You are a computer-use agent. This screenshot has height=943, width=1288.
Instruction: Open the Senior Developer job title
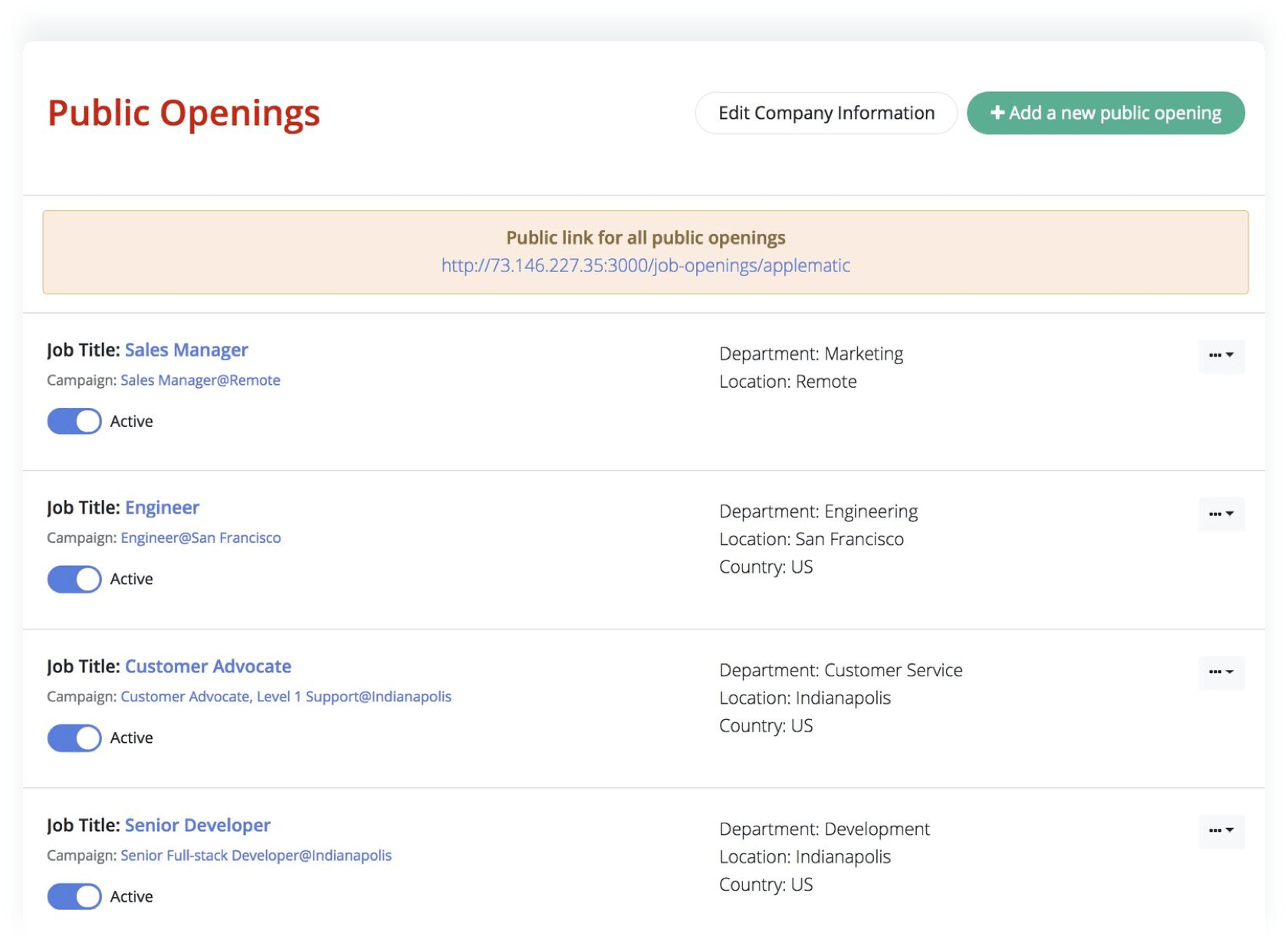pos(197,825)
